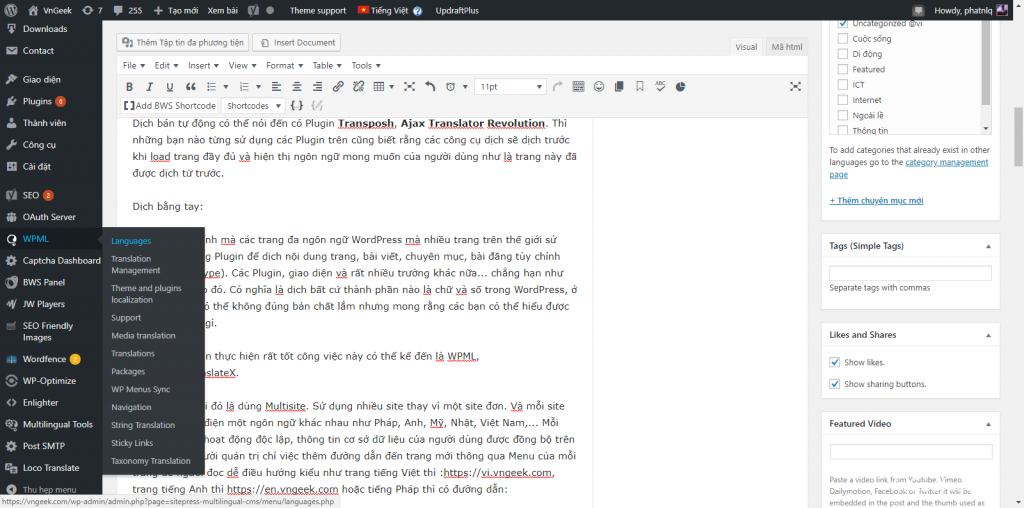
Task: Remove link with the unlink icon
Action: point(358,86)
